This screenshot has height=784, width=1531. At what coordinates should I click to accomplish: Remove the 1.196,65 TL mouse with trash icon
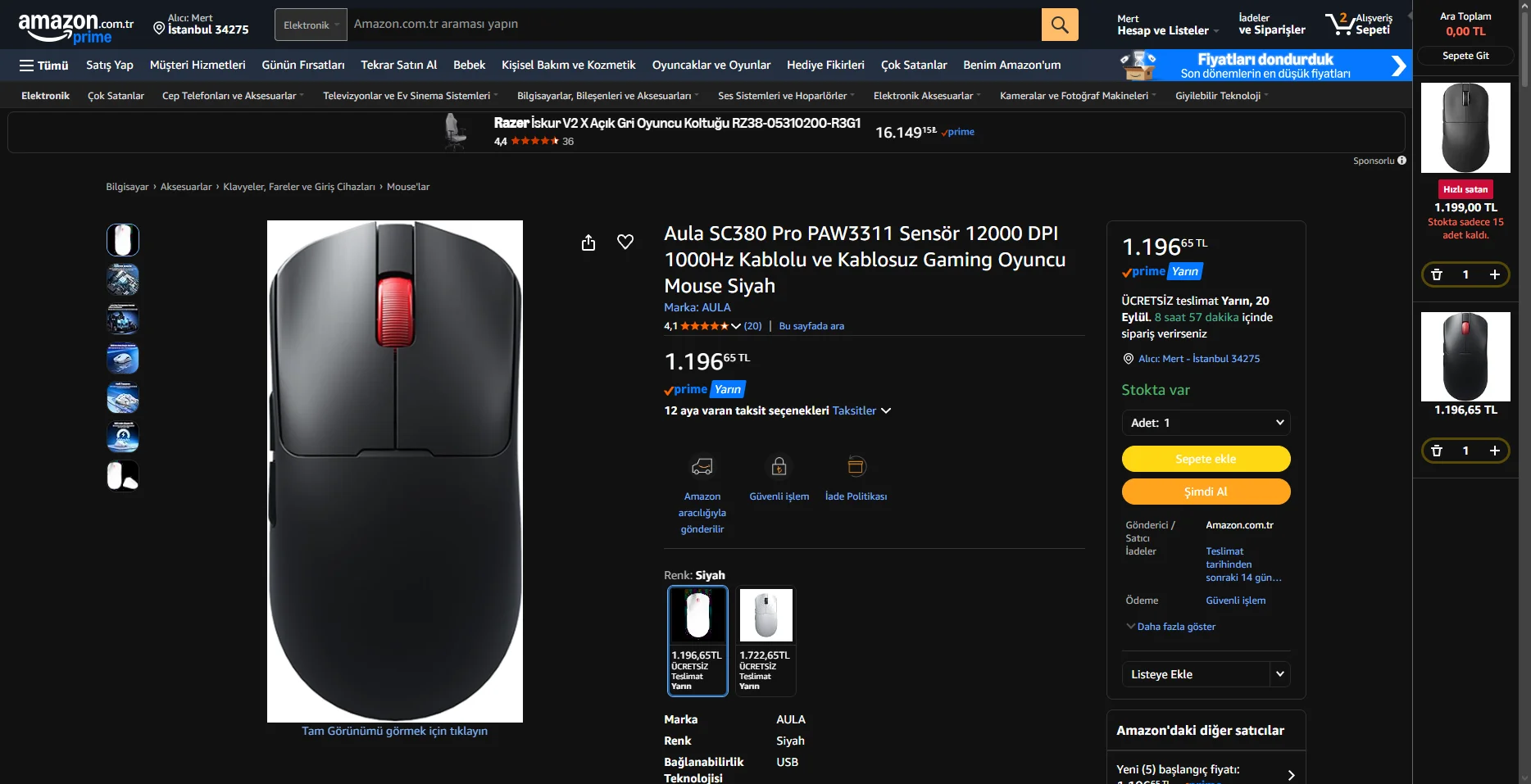point(1437,451)
